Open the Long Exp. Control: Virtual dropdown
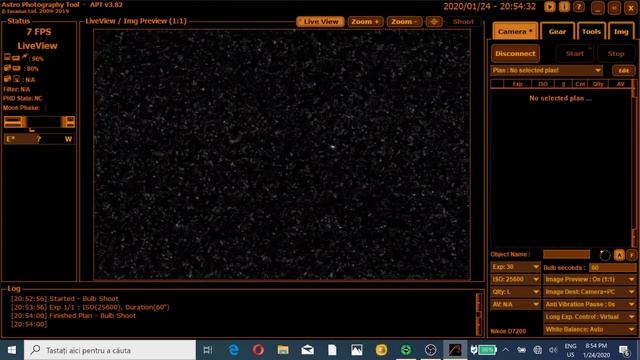The height and width of the screenshot is (360, 640). pos(589,317)
